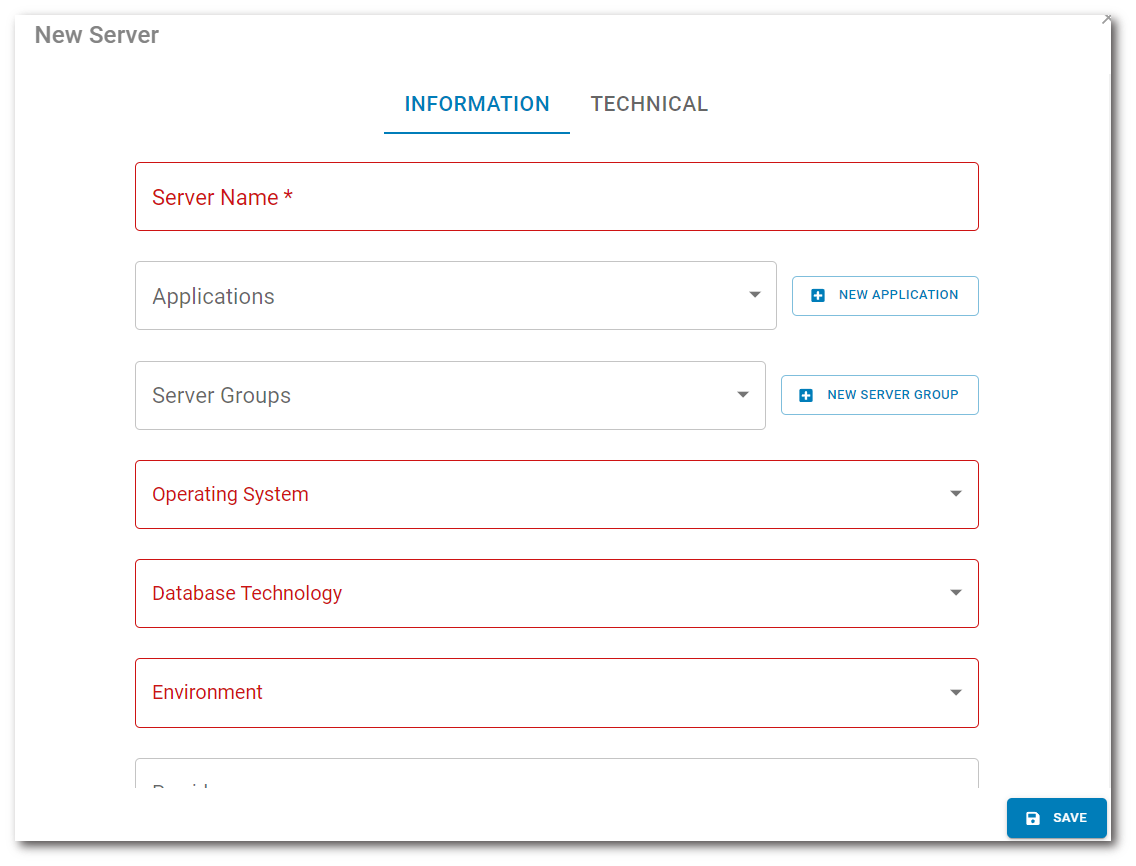Image resolution: width=1136 pixels, height=866 pixels.
Task: Select the Information tab
Action: [477, 104]
